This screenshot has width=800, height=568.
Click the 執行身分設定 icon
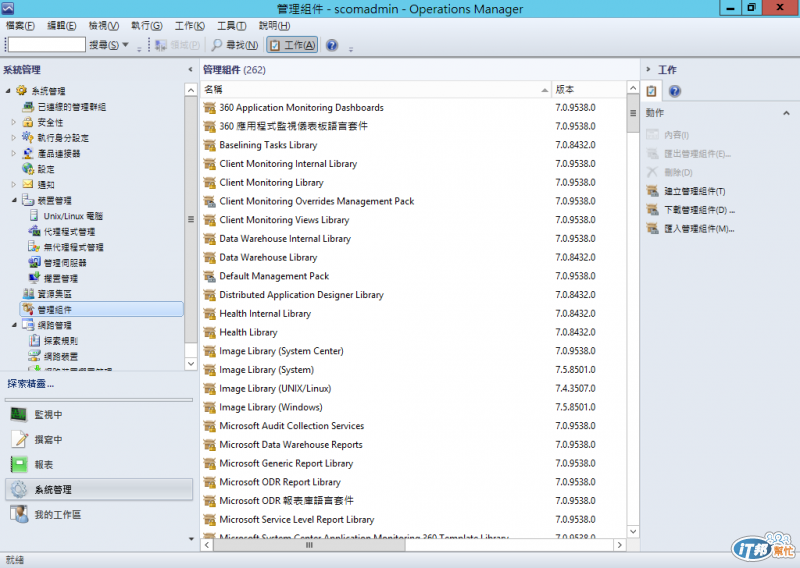[28, 138]
